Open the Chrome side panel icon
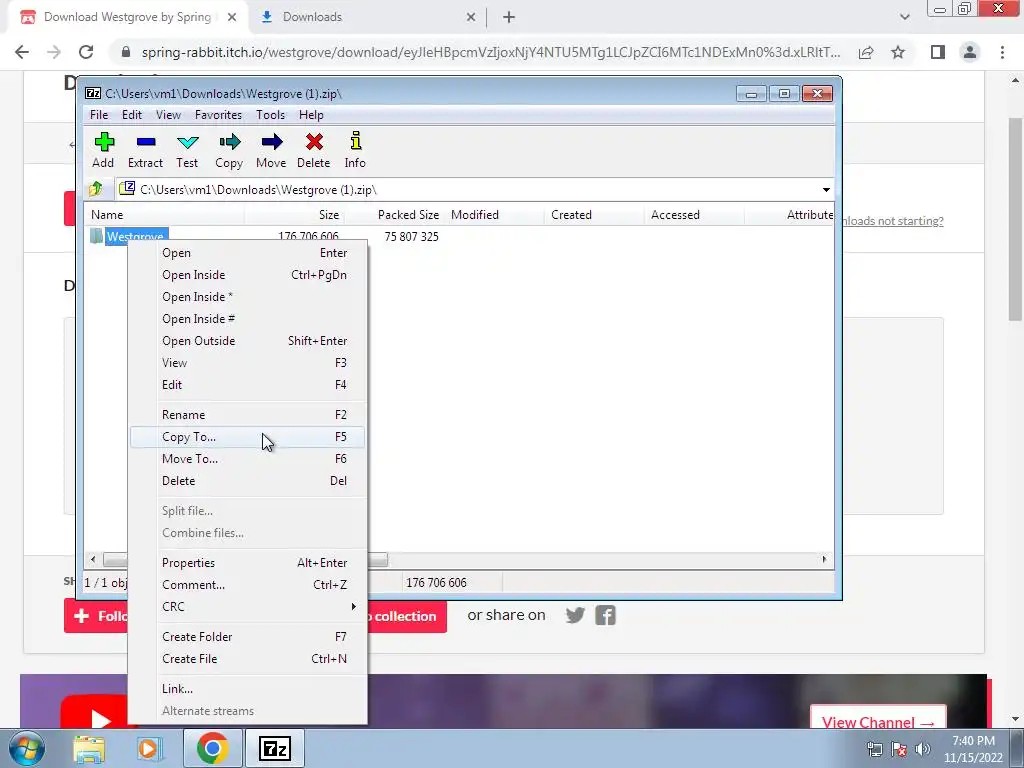This screenshot has width=1024, height=768. tap(938, 52)
